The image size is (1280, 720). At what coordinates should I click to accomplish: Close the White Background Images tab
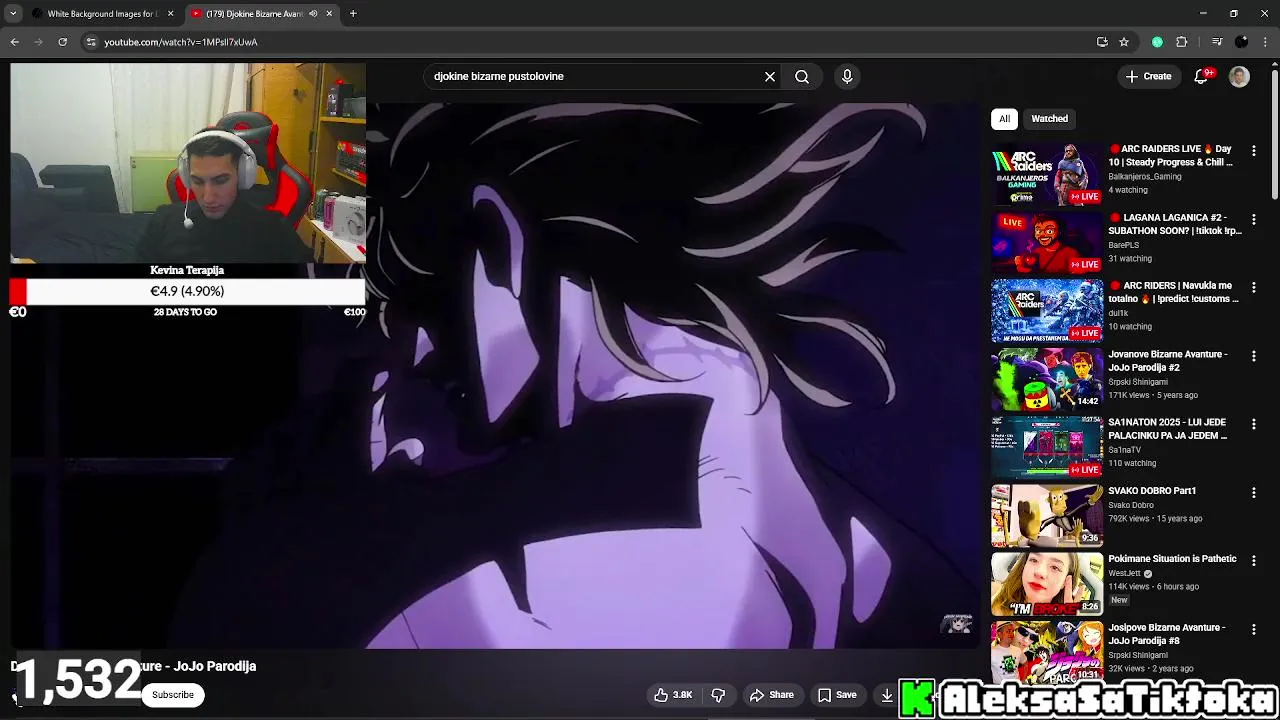pyautogui.click(x=170, y=14)
